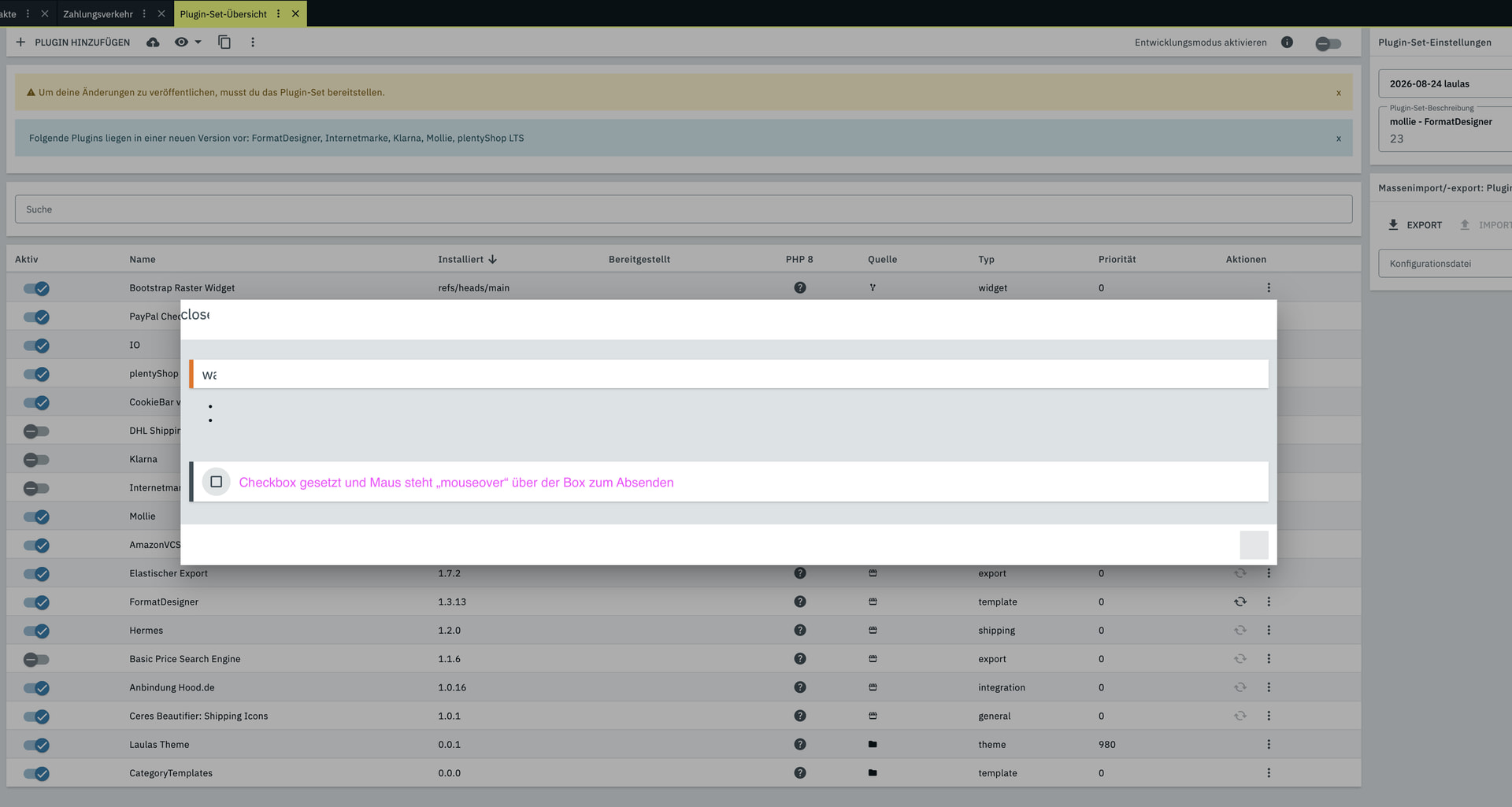Click the Entwicklungsmodus info icon

click(1287, 43)
